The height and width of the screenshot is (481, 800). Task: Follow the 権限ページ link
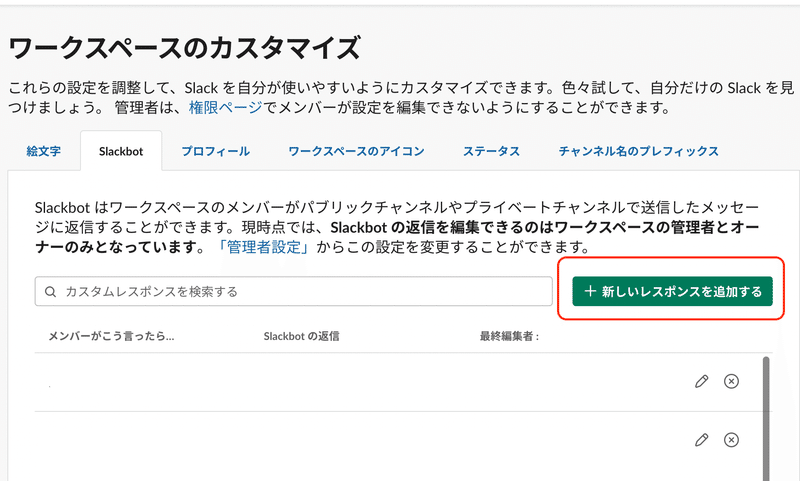tap(226, 108)
